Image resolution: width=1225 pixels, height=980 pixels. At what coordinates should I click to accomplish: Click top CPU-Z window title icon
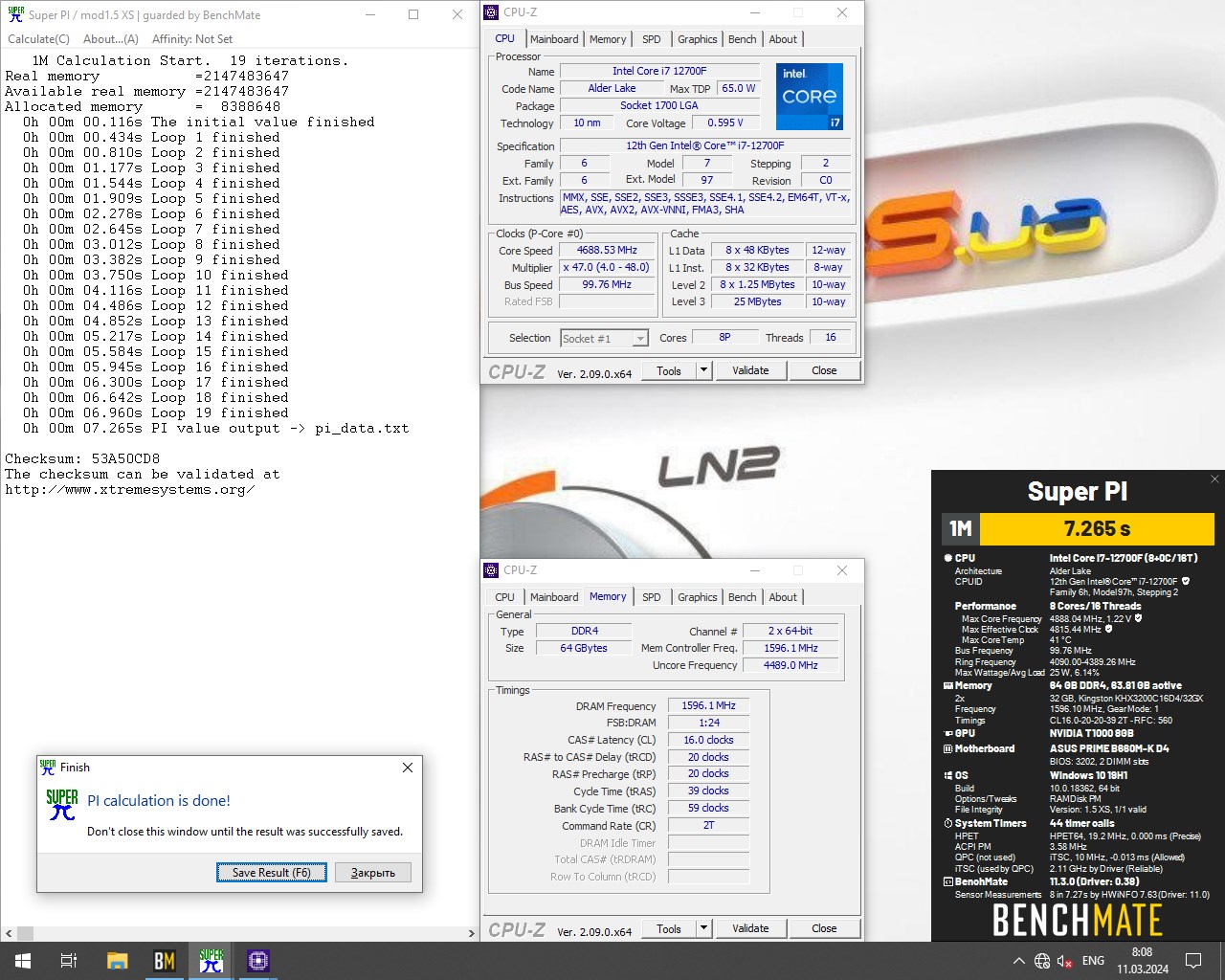492,12
